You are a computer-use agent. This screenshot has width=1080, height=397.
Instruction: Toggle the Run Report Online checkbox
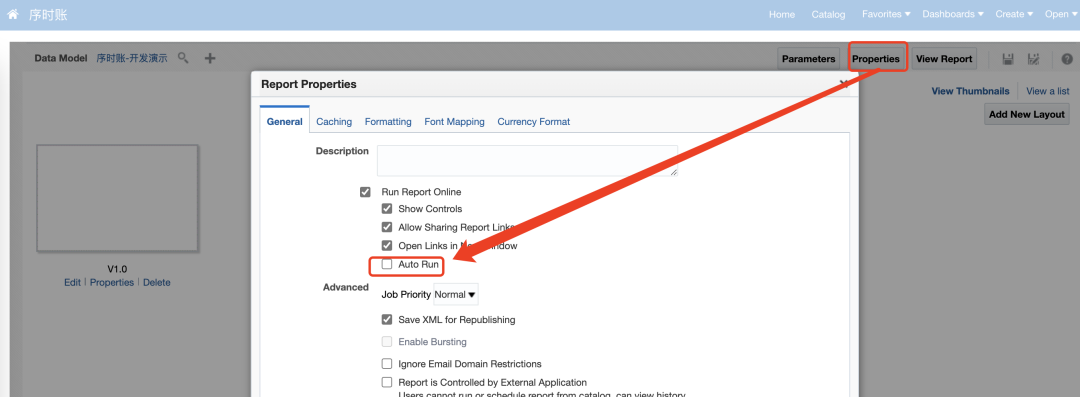(366, 192)
